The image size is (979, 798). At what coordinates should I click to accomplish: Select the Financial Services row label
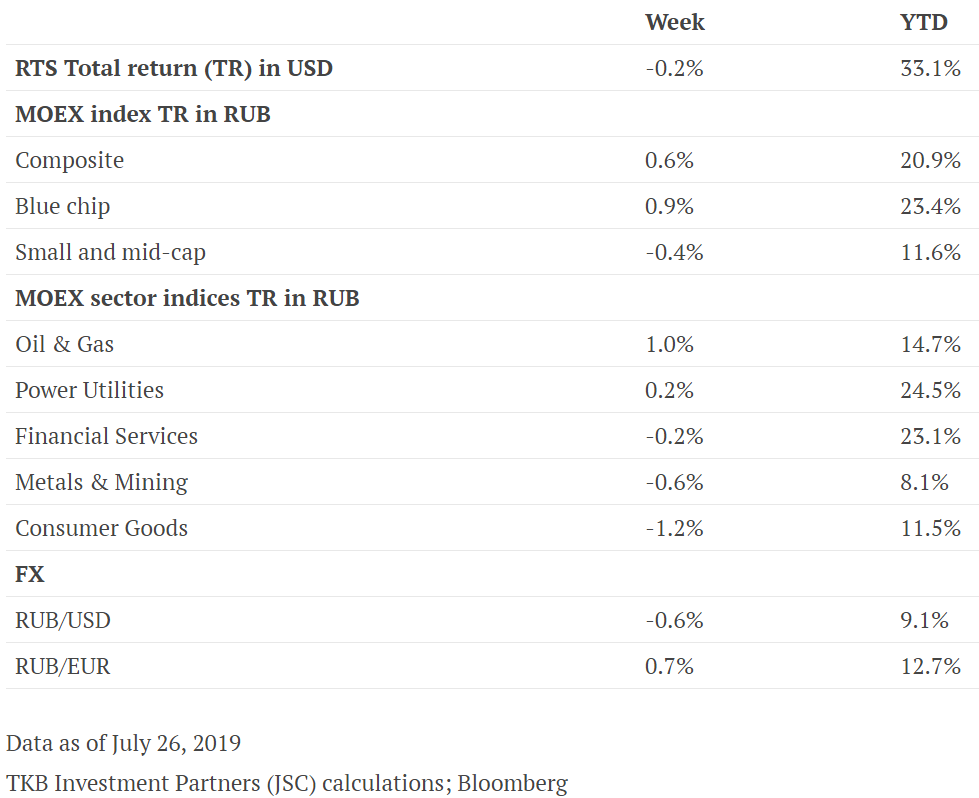coord(107,436)
